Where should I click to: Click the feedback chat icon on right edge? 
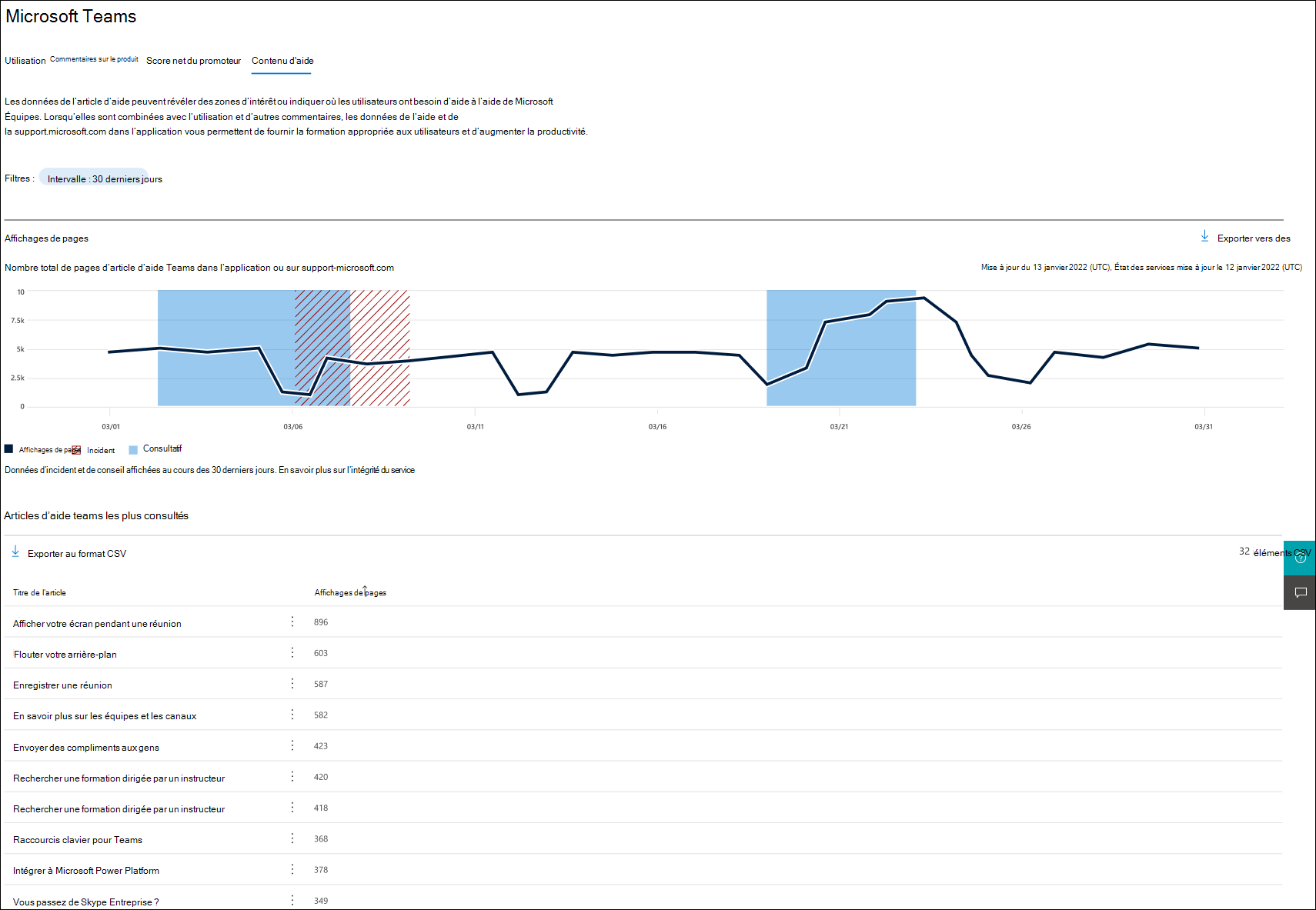1300,592
